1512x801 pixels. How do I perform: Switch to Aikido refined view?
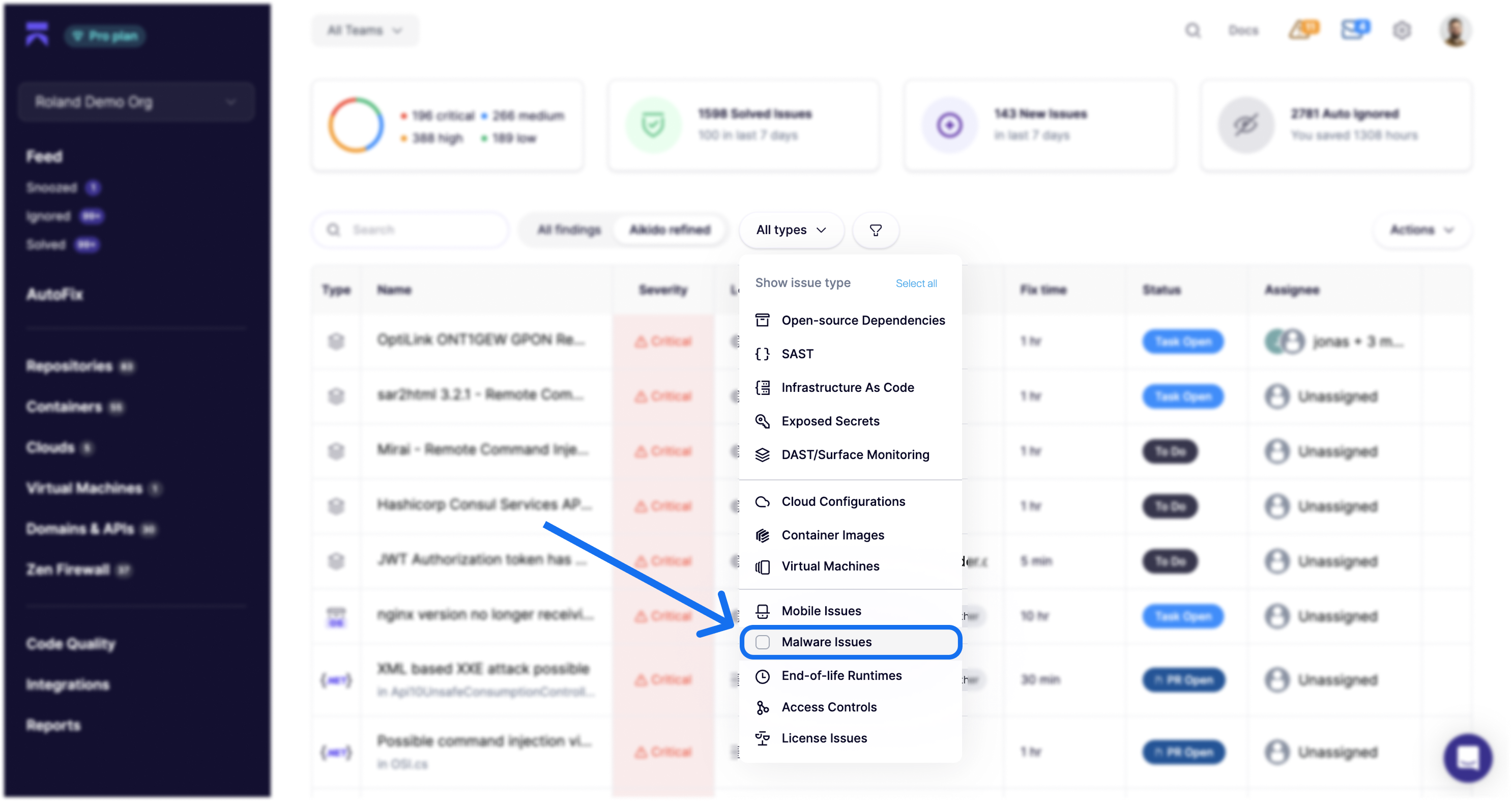tap(670, 230)
